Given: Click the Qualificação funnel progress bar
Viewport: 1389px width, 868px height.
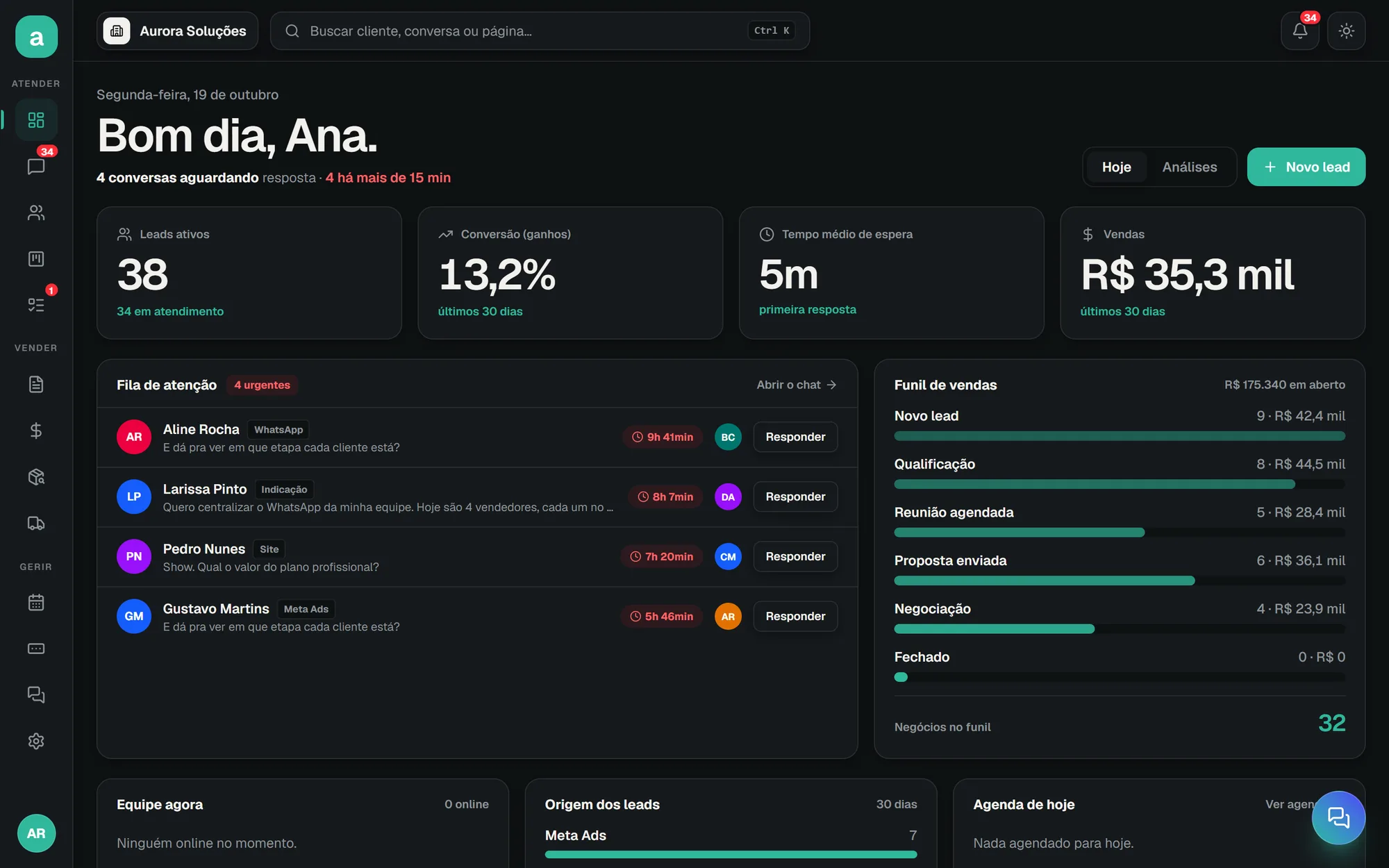Looking at the screenshot, I should [x=1120, y=484].
